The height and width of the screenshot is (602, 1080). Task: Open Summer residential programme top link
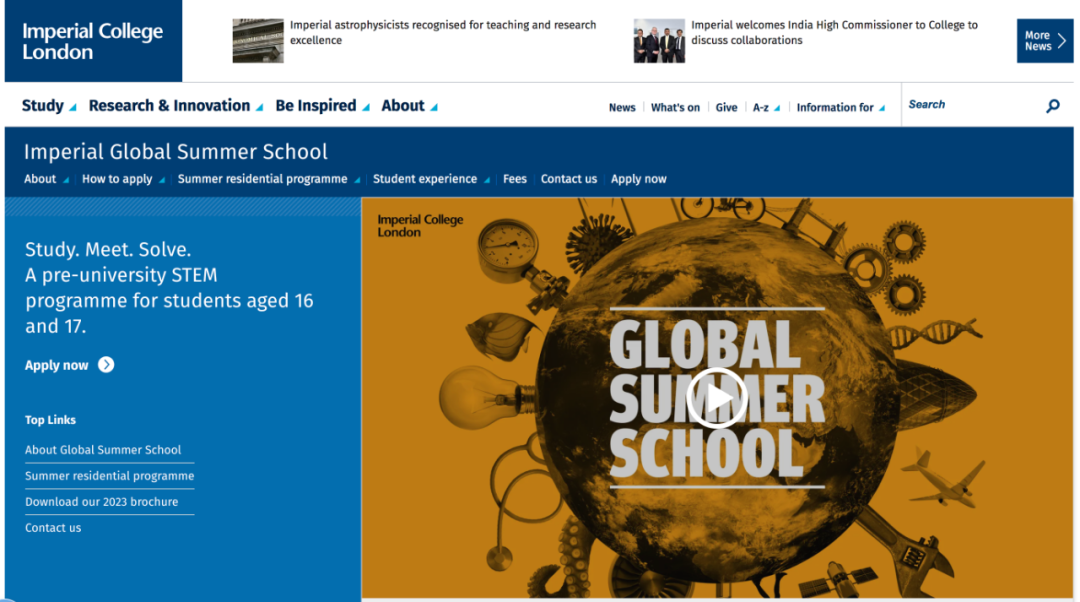(110, 476)
